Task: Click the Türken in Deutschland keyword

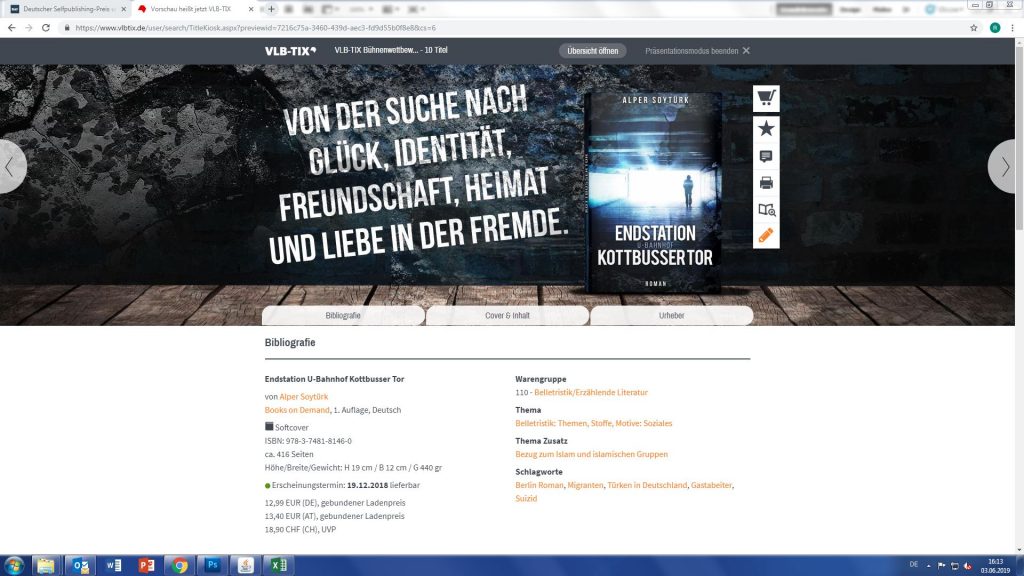Action: tap(647, 485)
